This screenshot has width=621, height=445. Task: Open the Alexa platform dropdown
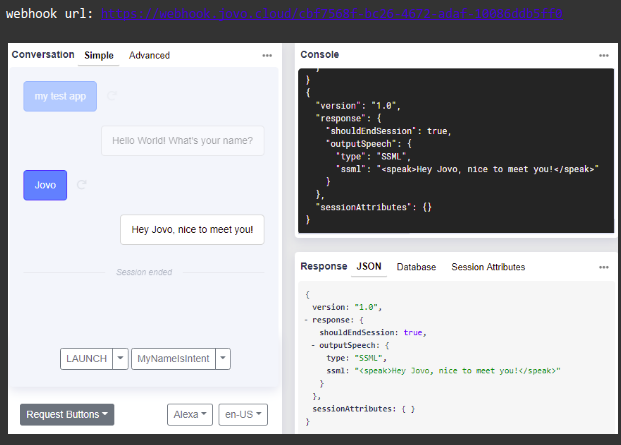click(x=190, y=415)
